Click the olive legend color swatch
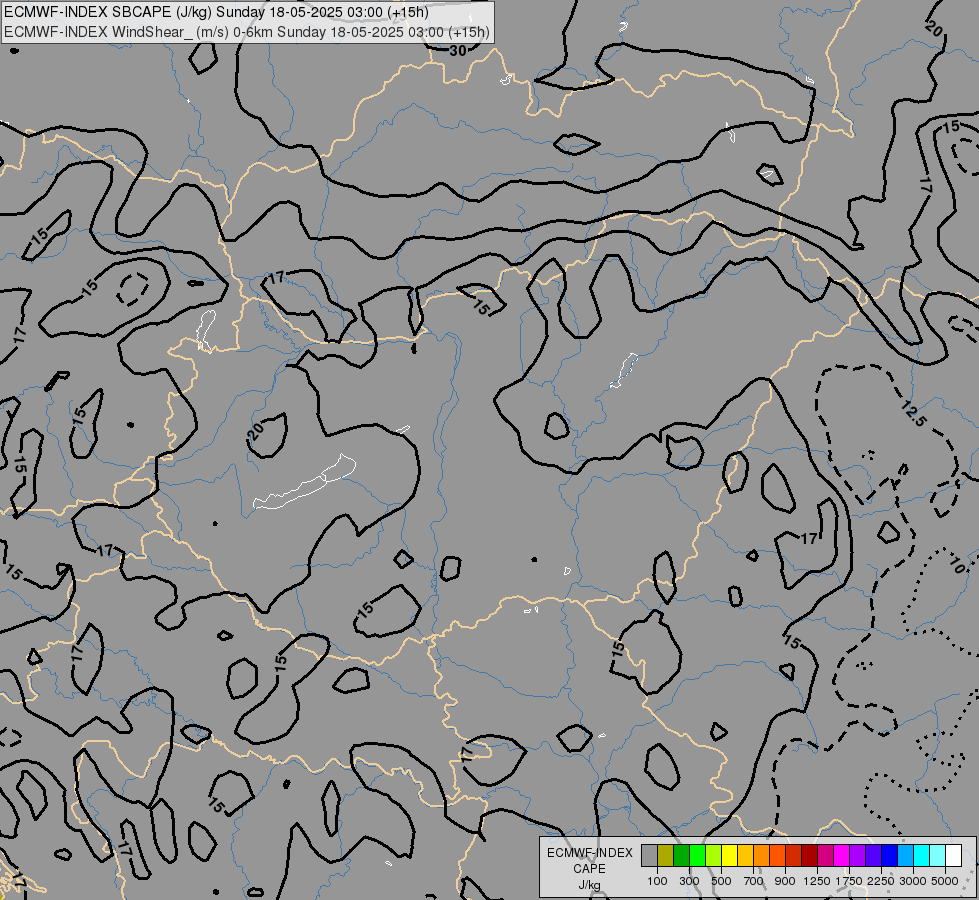 (666, 855)
